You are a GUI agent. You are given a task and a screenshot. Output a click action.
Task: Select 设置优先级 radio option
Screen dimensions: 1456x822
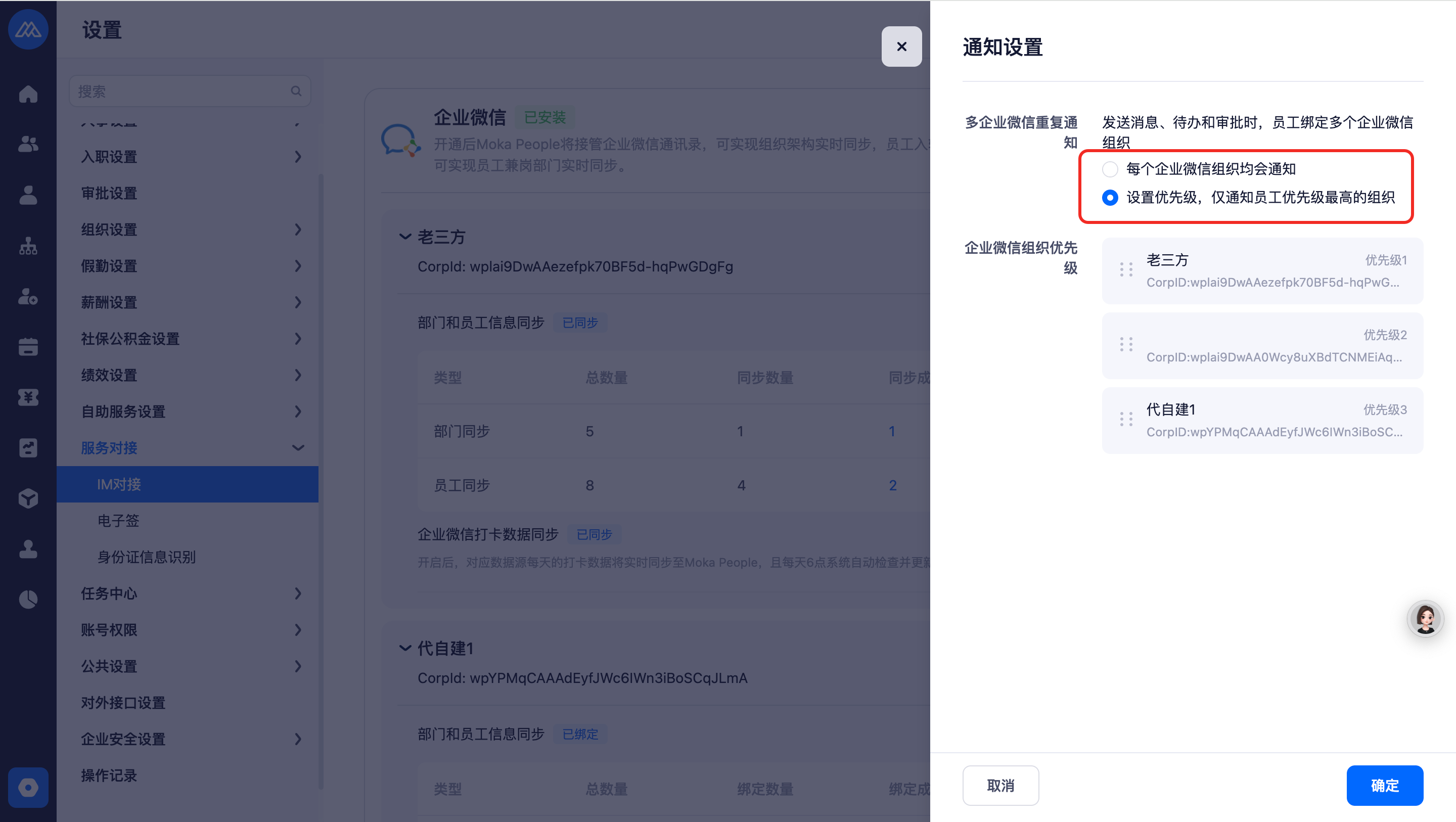[x=1110, y=197]
